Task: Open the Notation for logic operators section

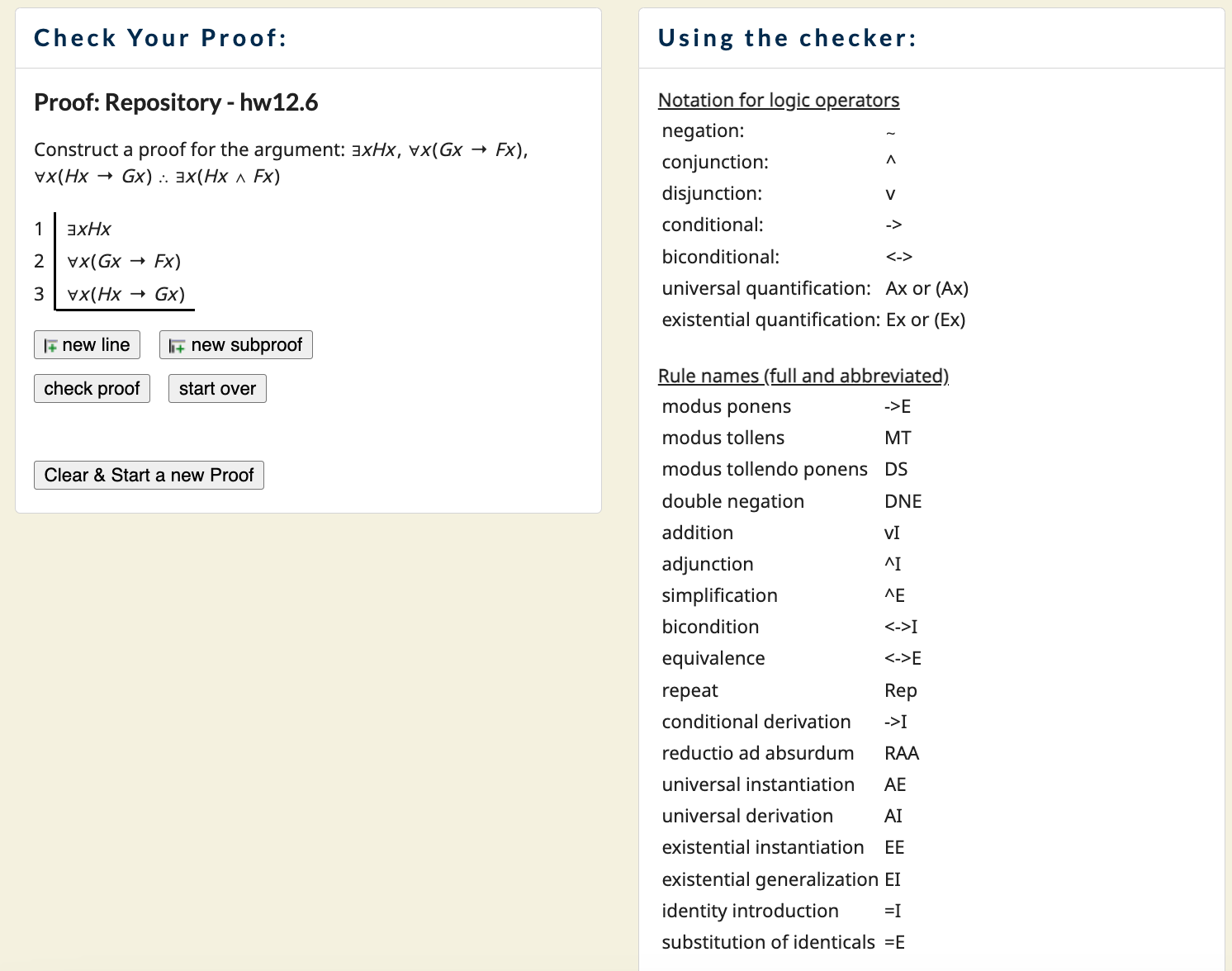Action: coord(778,100)
